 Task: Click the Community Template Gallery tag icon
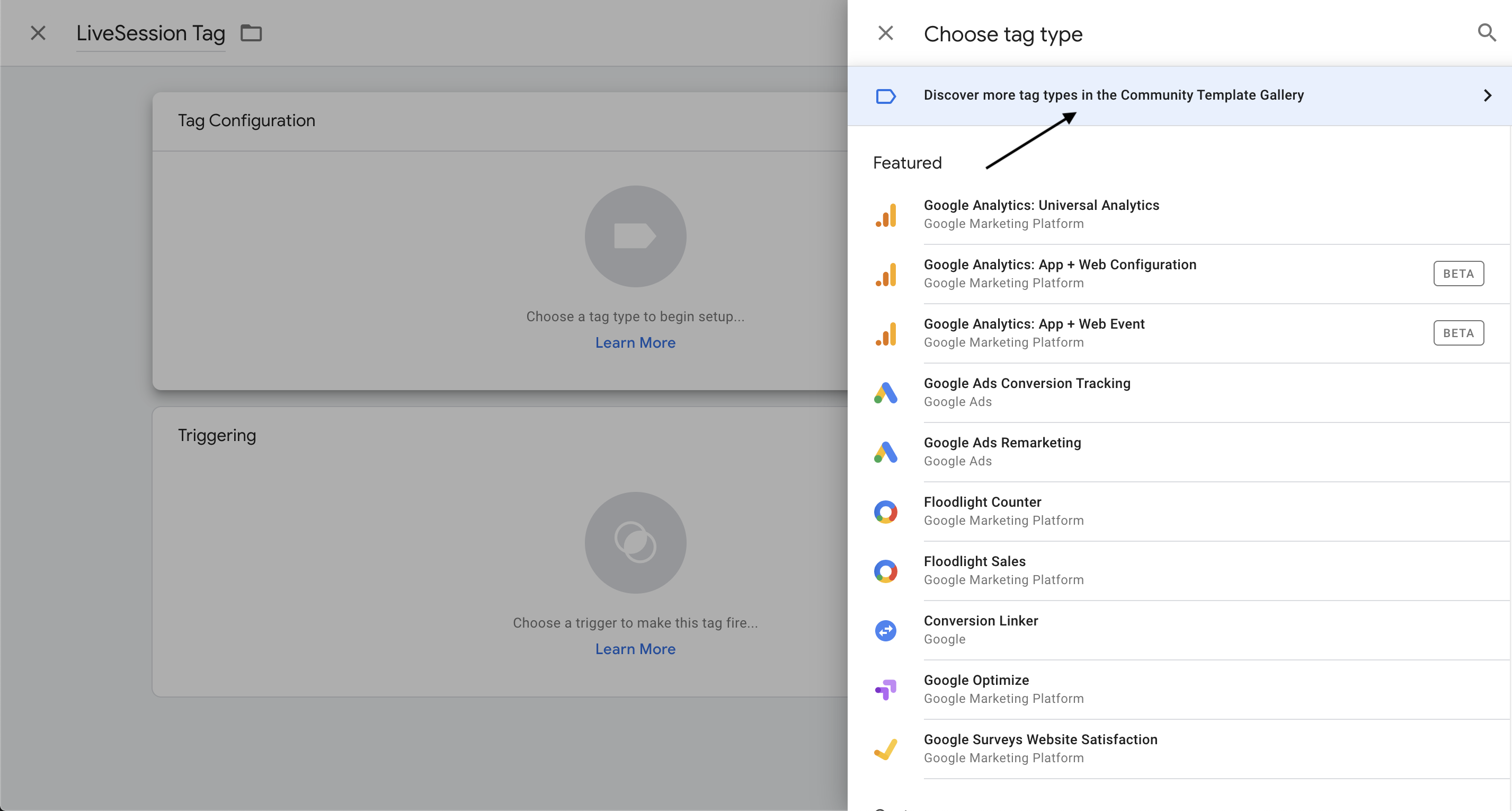(x=886, y=95)
